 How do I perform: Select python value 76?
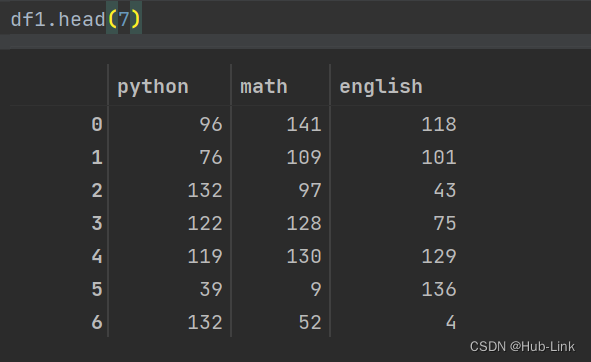point(211,157)
